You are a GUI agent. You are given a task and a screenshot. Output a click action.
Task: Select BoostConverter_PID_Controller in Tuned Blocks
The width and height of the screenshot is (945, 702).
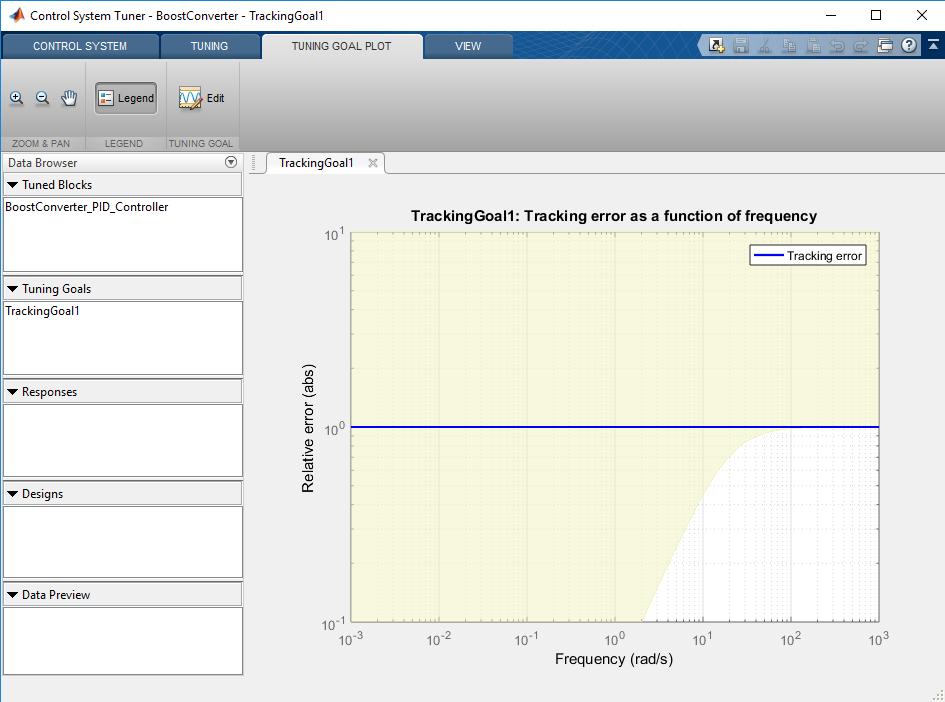tap(87, 207)
